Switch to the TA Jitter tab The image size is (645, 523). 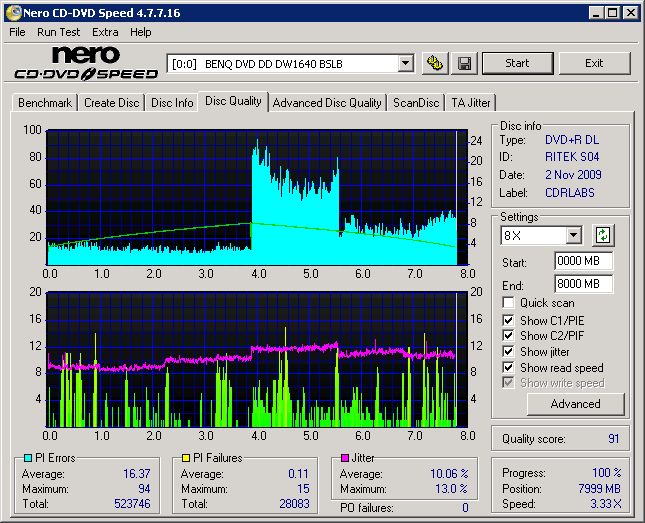click(x=470, y=102)
